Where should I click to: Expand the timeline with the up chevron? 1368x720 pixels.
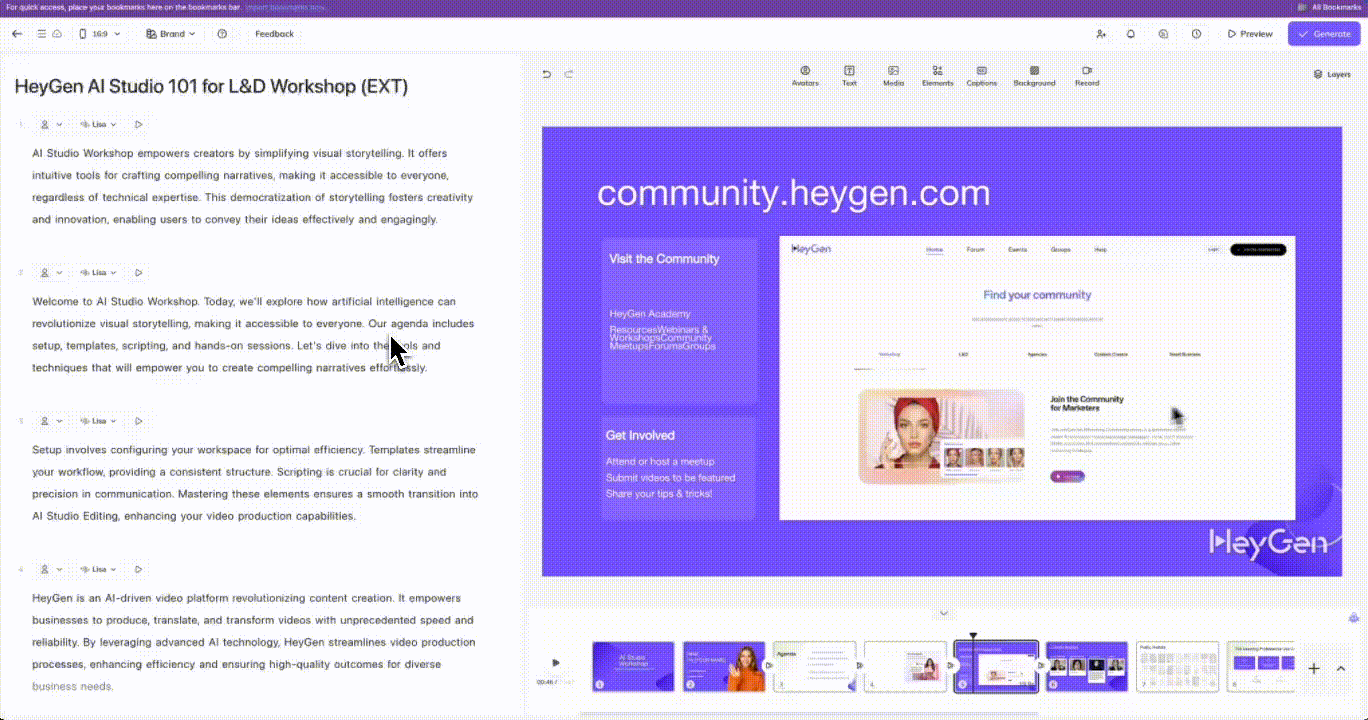tap(1341, 668)
